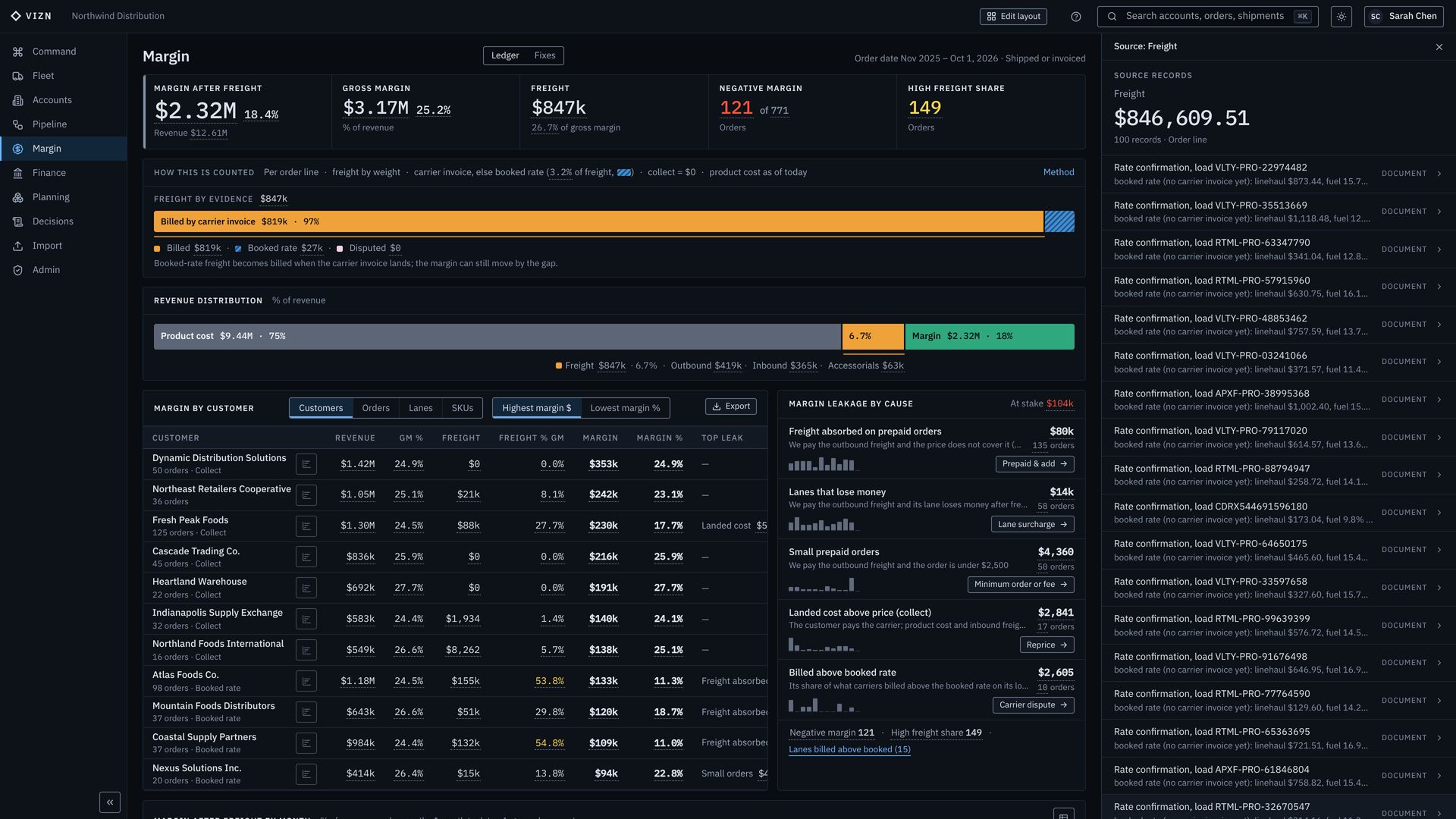
Task: Open detail icon for Atlas Foods Co.
Action: pos(306,681)
